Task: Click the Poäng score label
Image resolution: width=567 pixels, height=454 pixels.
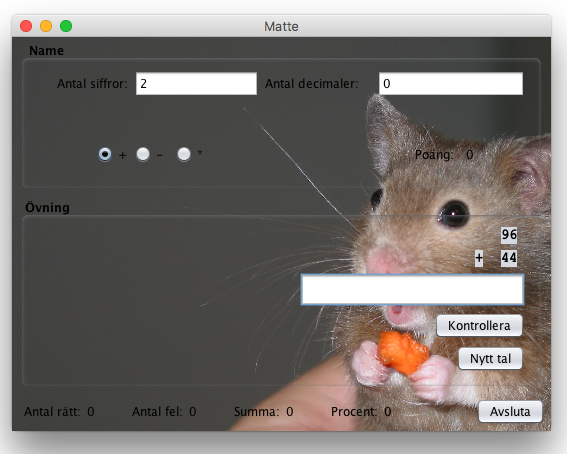Action: 434,155
